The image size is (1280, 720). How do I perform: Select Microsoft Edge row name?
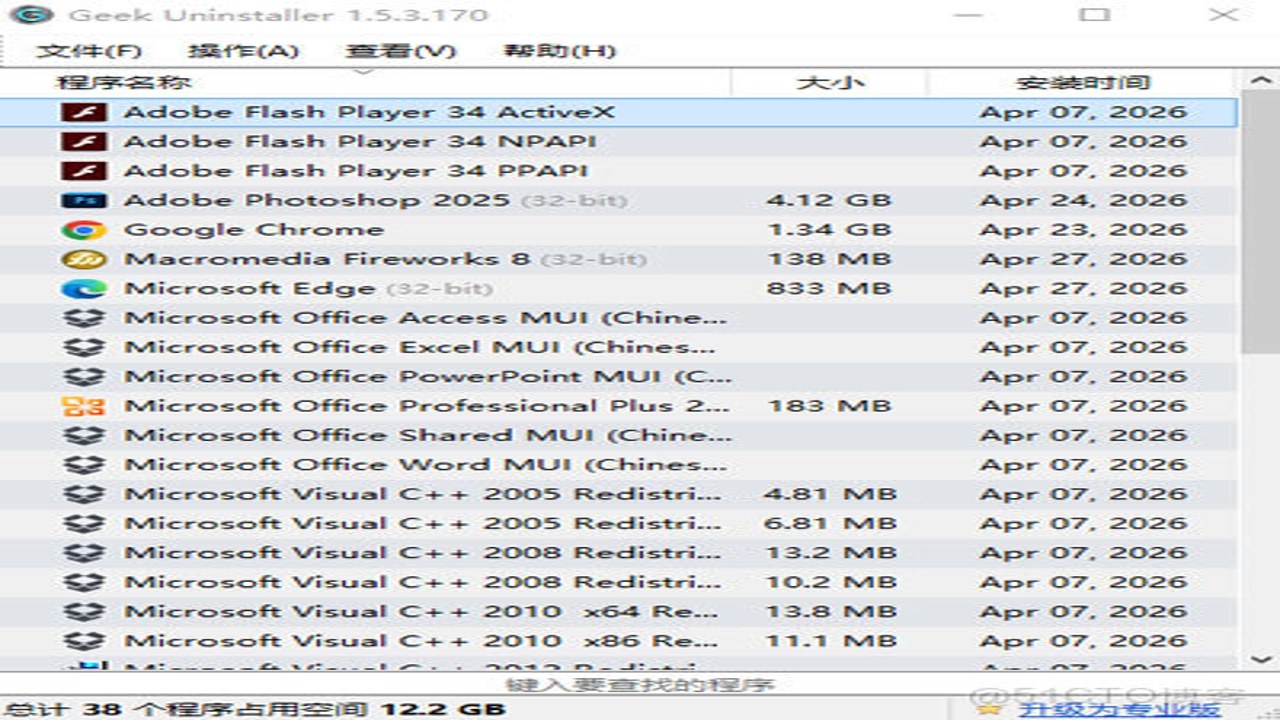[249, 288]
